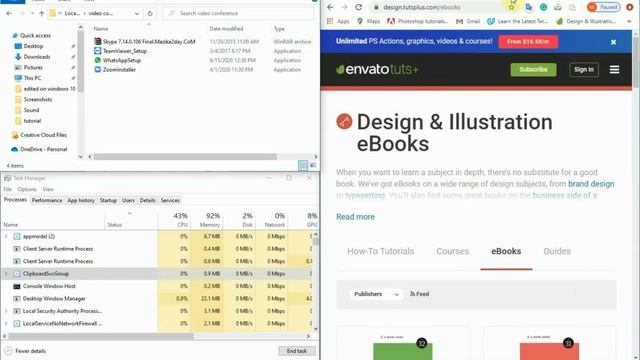Open Task Manager Options menu
Viewport: 640px width, 360px height.
coord(27,189)
